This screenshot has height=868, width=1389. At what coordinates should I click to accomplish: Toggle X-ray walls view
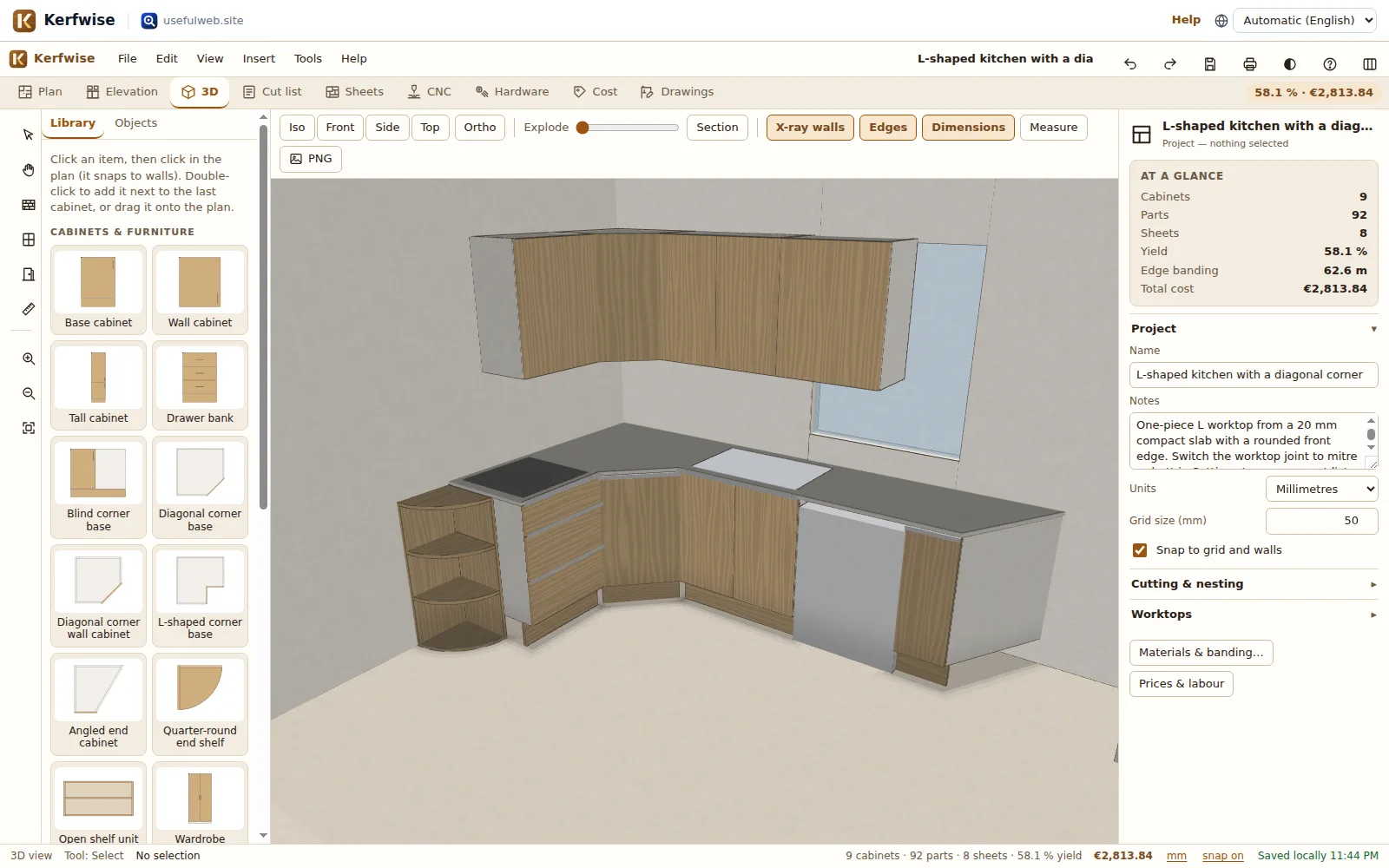pos(810,128)
